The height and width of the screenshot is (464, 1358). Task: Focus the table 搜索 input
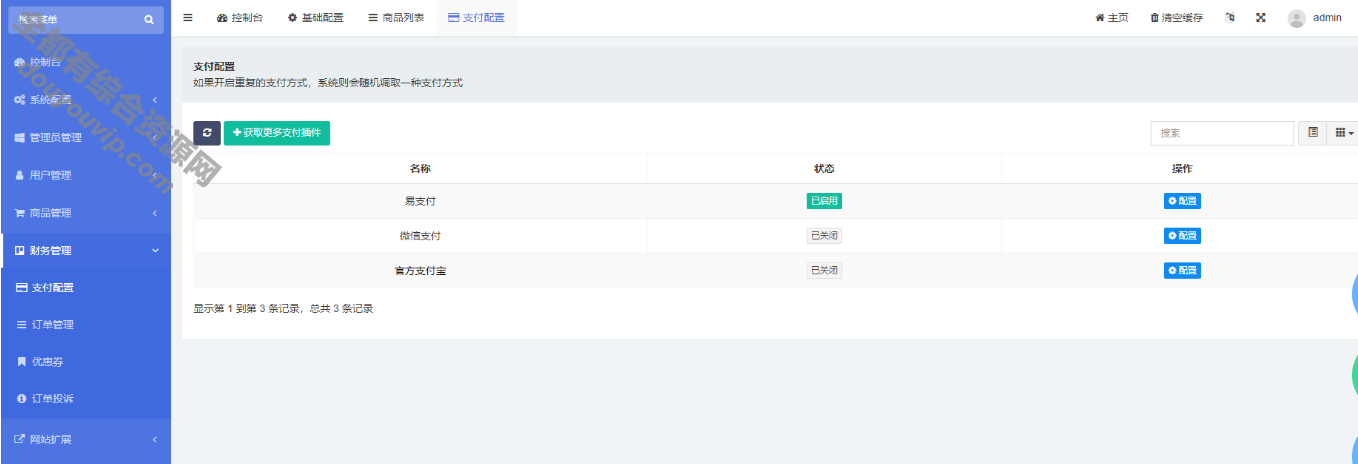(x=1222, y=133)
